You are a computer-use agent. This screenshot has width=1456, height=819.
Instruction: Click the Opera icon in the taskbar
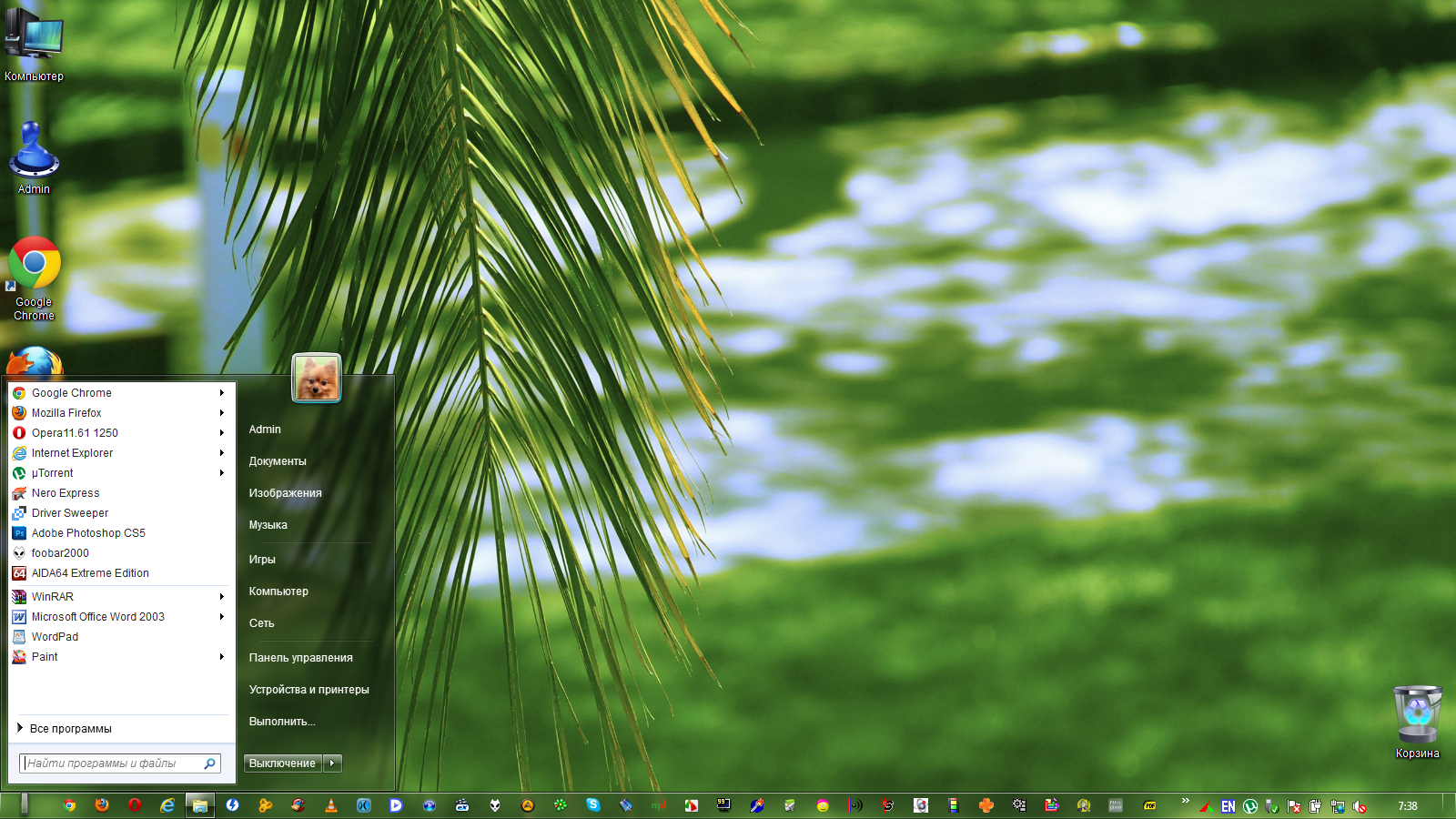[135, 805]
